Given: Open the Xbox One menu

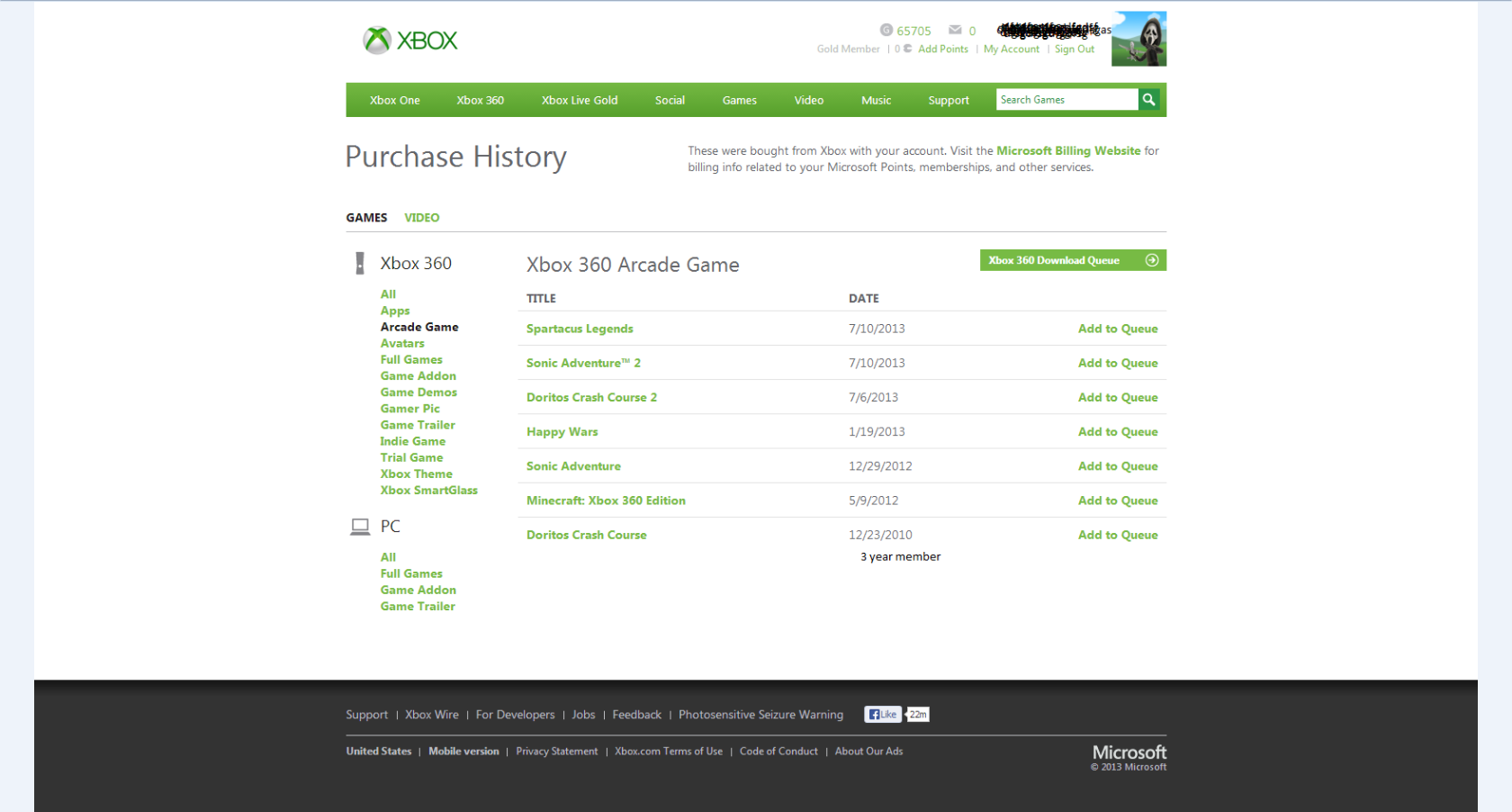Looking at the screenshot, I should pyautogui.click(x=395, y=100).
